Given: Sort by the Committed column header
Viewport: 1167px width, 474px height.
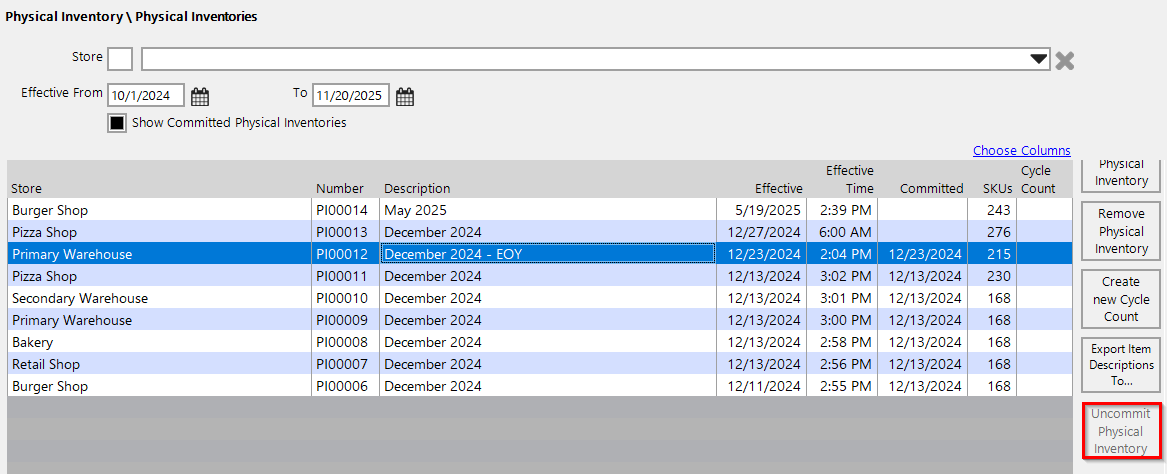Looking at the screenshot, I should (931, 188).
